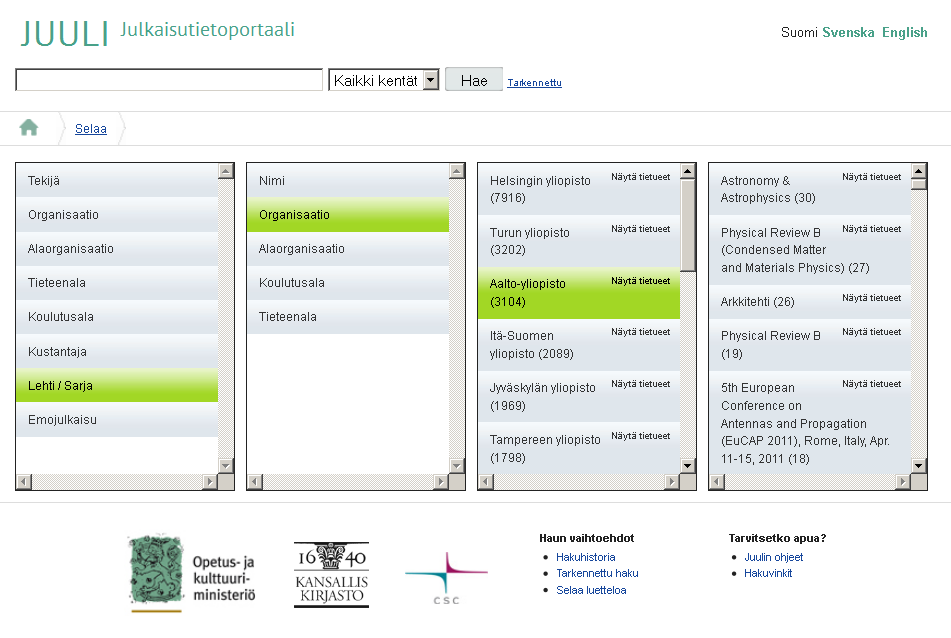The height and width of the screenshot is (638, 951).
Task: Select Nimi in second column
Action: click(x=348, y=180)
